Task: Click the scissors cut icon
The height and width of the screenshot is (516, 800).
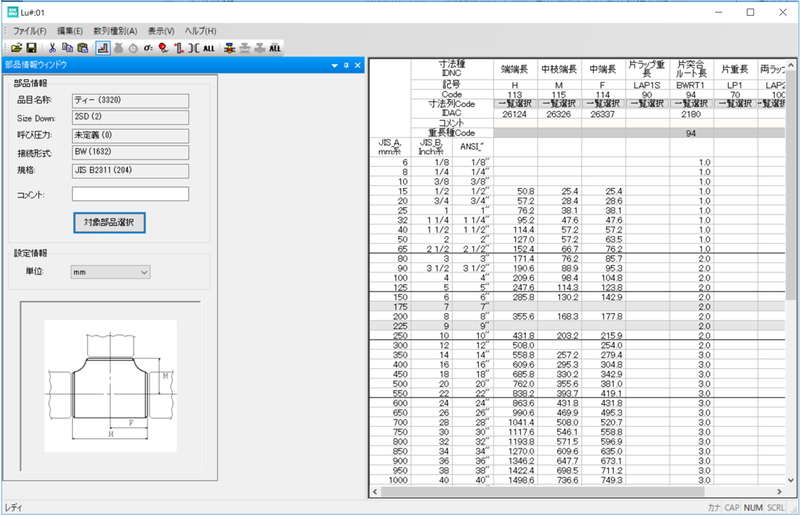Action: [x=52, y=47]
